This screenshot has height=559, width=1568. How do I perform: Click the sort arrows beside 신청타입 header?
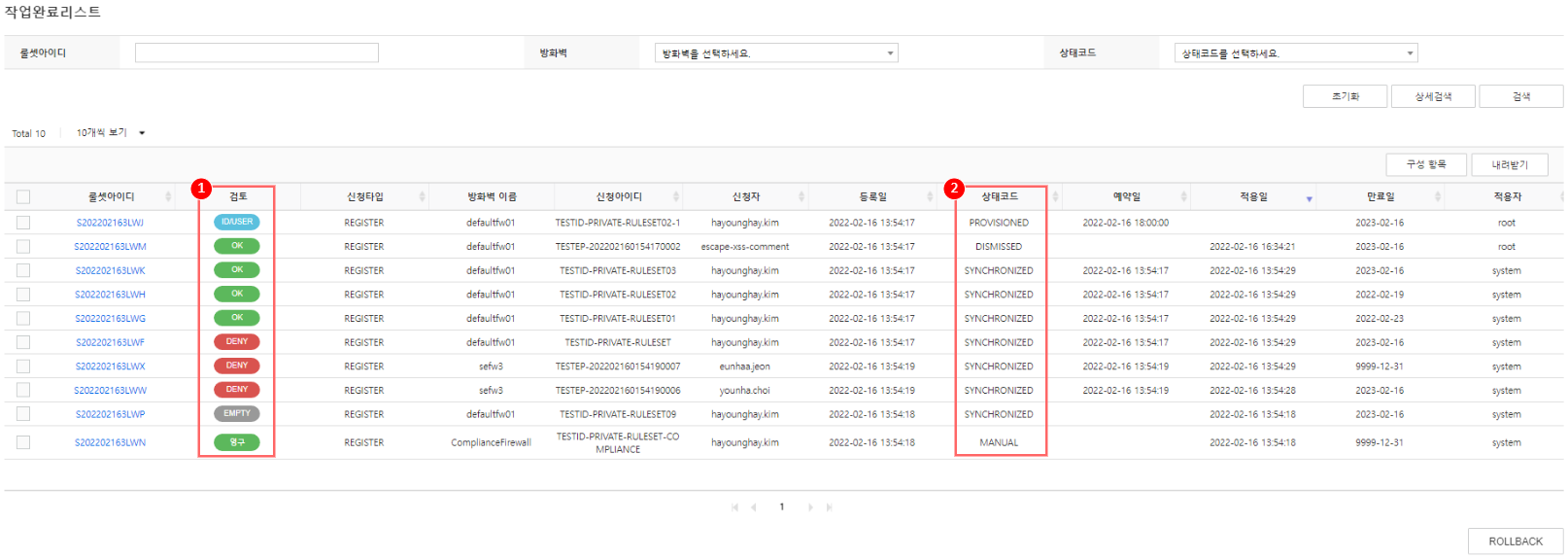point(422,197)
